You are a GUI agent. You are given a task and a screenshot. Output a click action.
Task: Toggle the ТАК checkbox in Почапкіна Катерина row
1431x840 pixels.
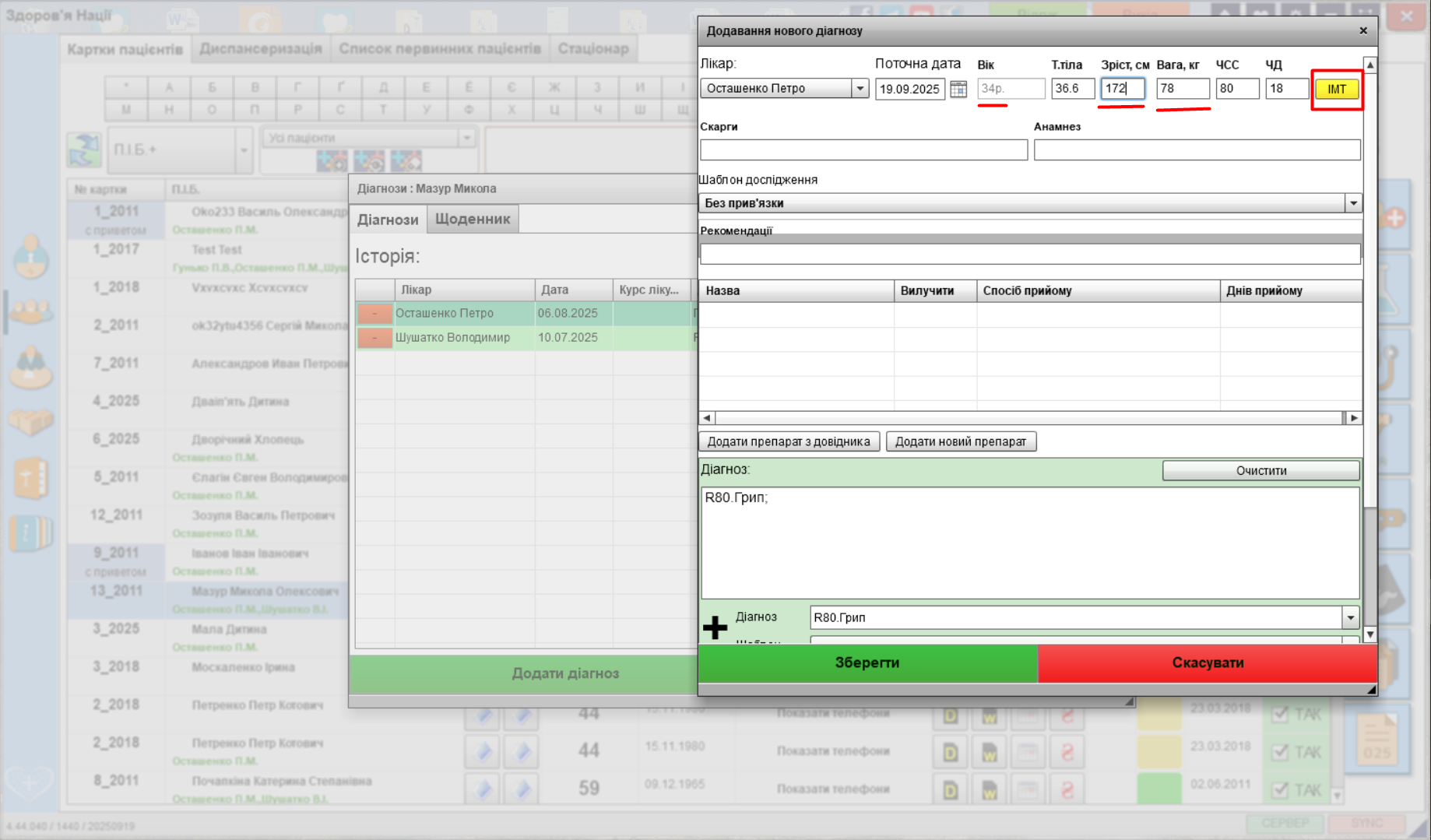[1279, 790]
